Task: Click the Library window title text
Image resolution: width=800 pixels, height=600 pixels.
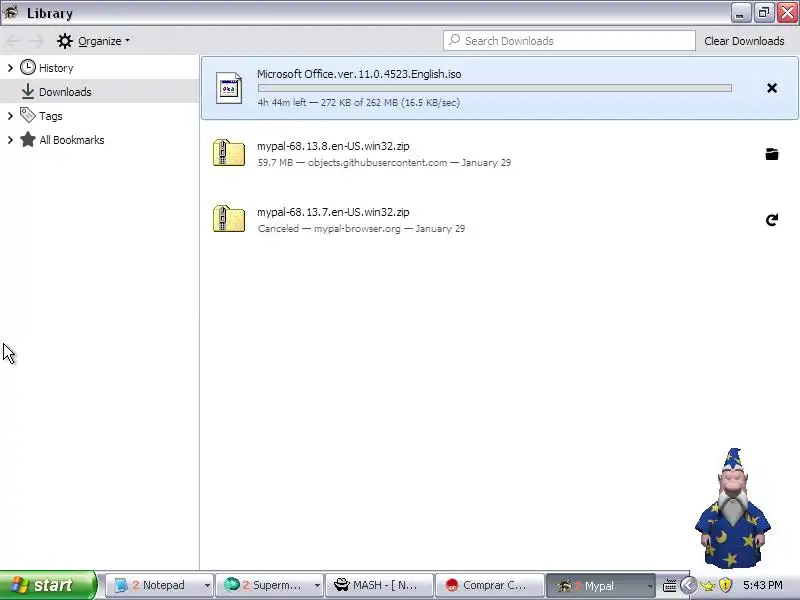Action: tap(49, 13)
